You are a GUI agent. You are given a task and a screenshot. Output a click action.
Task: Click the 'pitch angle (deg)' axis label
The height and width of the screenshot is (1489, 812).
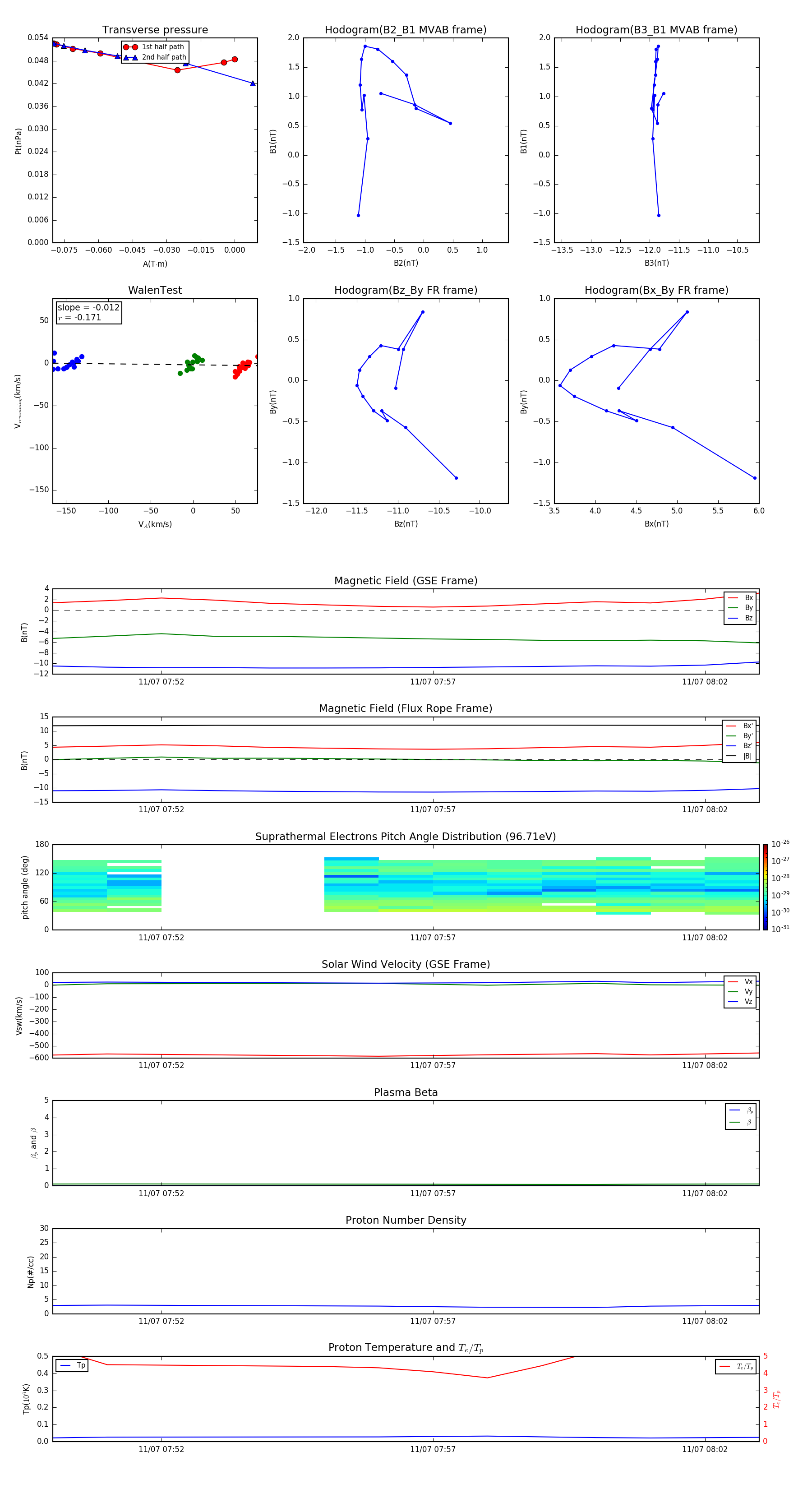(25, 887)
